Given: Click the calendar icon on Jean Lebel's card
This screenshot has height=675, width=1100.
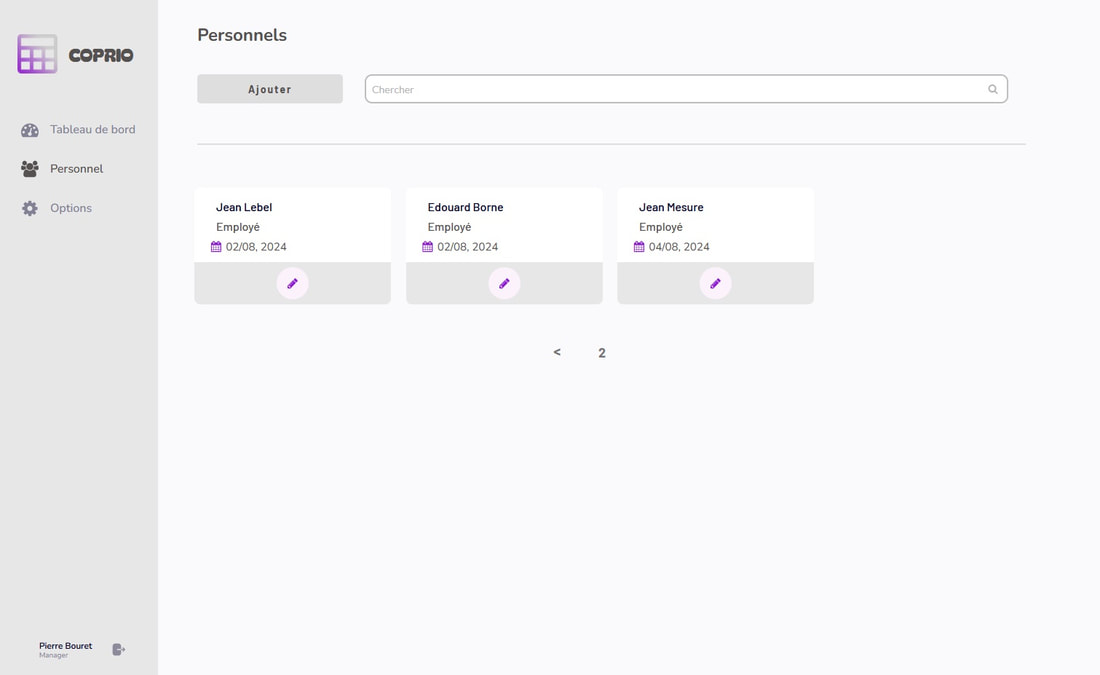Looking at the screenshot, I should (x=216, y=246).
